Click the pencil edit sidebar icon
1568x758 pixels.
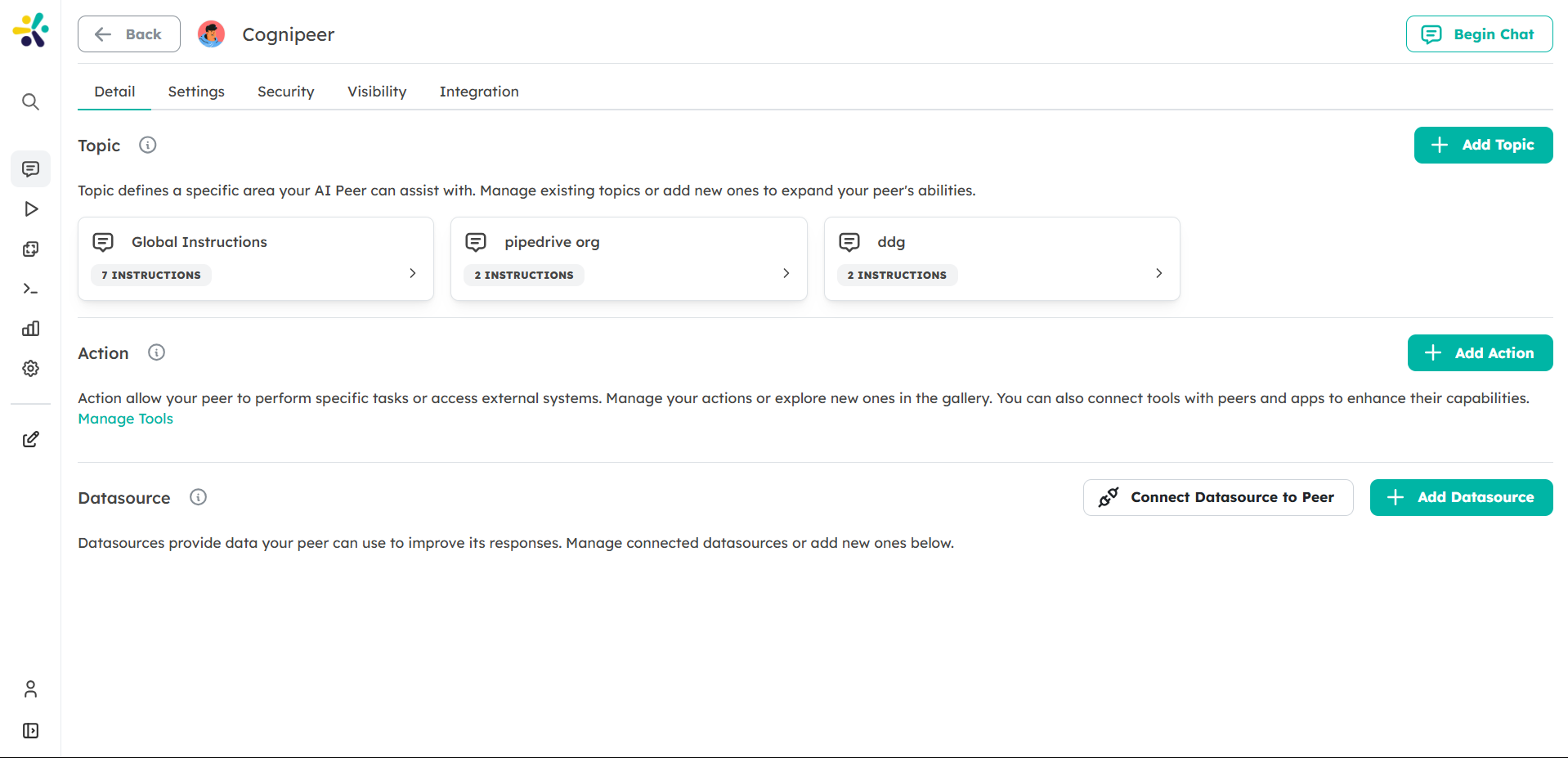coord(30,440)
